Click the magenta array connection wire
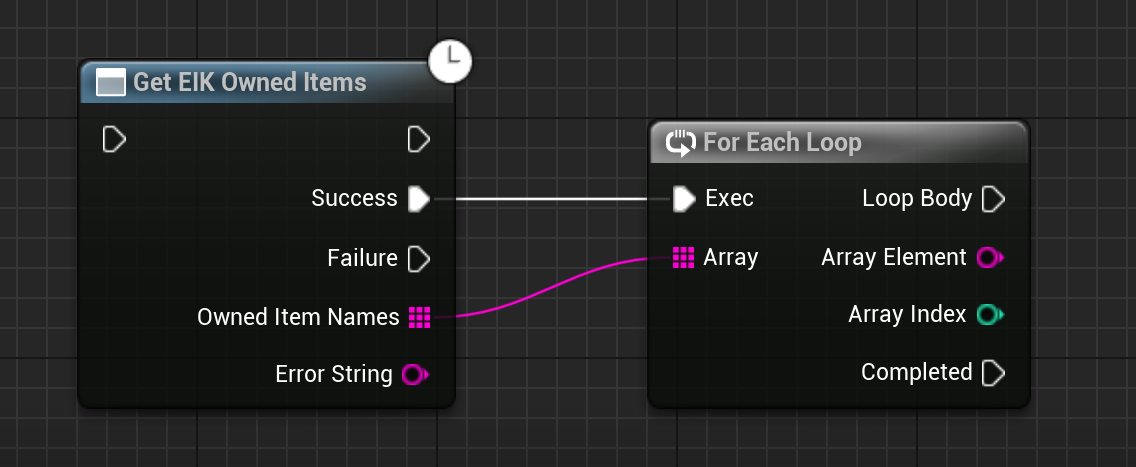Image resolution: width=1136 pixels, height=467 pixels. coord(560,289)
